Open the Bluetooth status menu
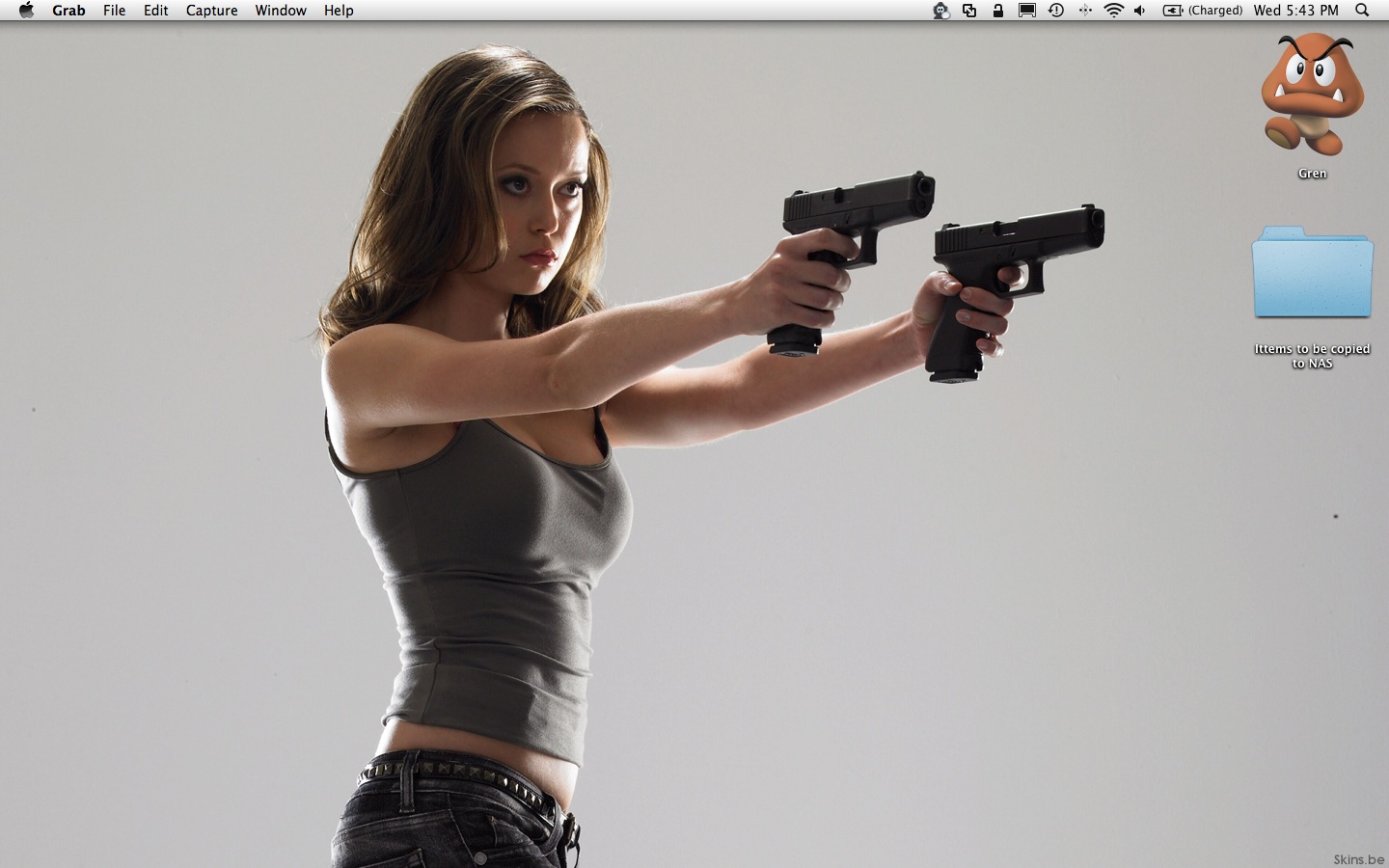 (1085, 11)
